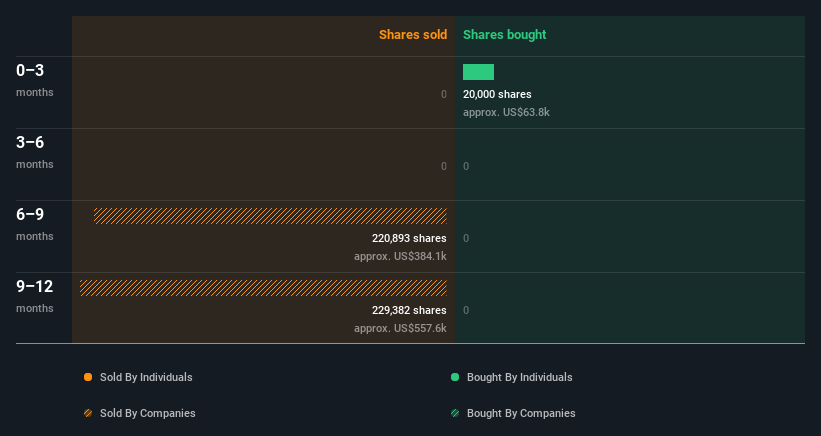Click the shares bought 0 in 6–9 months row
The height and width of the screenshot is (436, 821).
[466, 238]
